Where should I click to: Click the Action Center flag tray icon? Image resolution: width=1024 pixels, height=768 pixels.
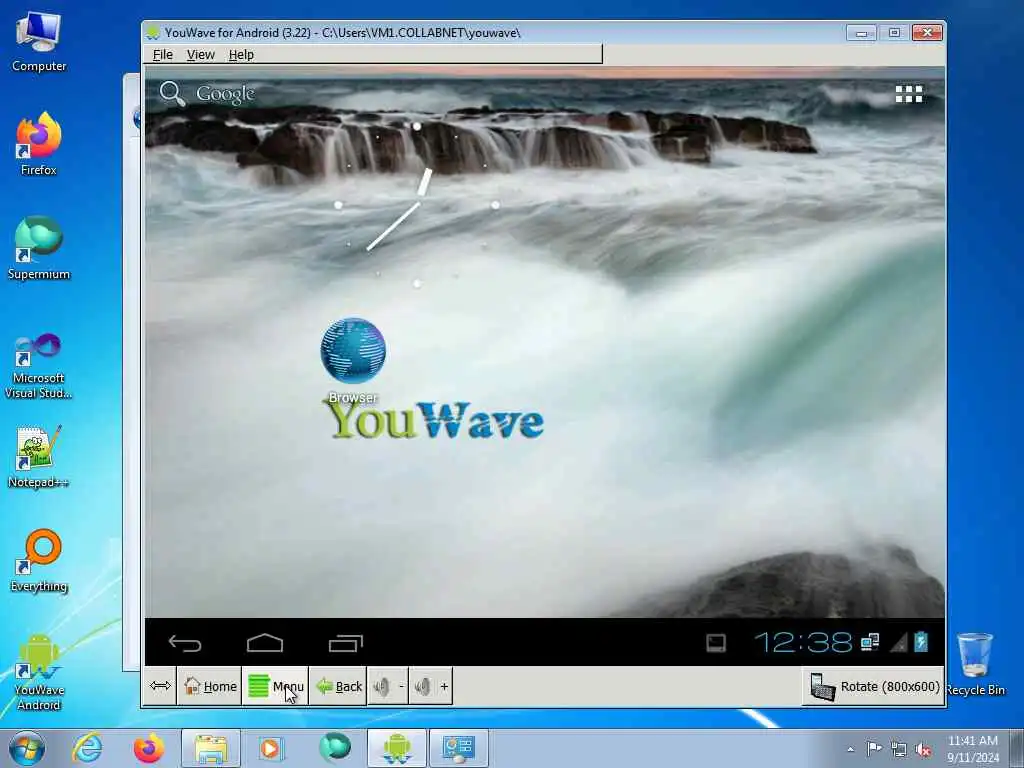point(874,748)
